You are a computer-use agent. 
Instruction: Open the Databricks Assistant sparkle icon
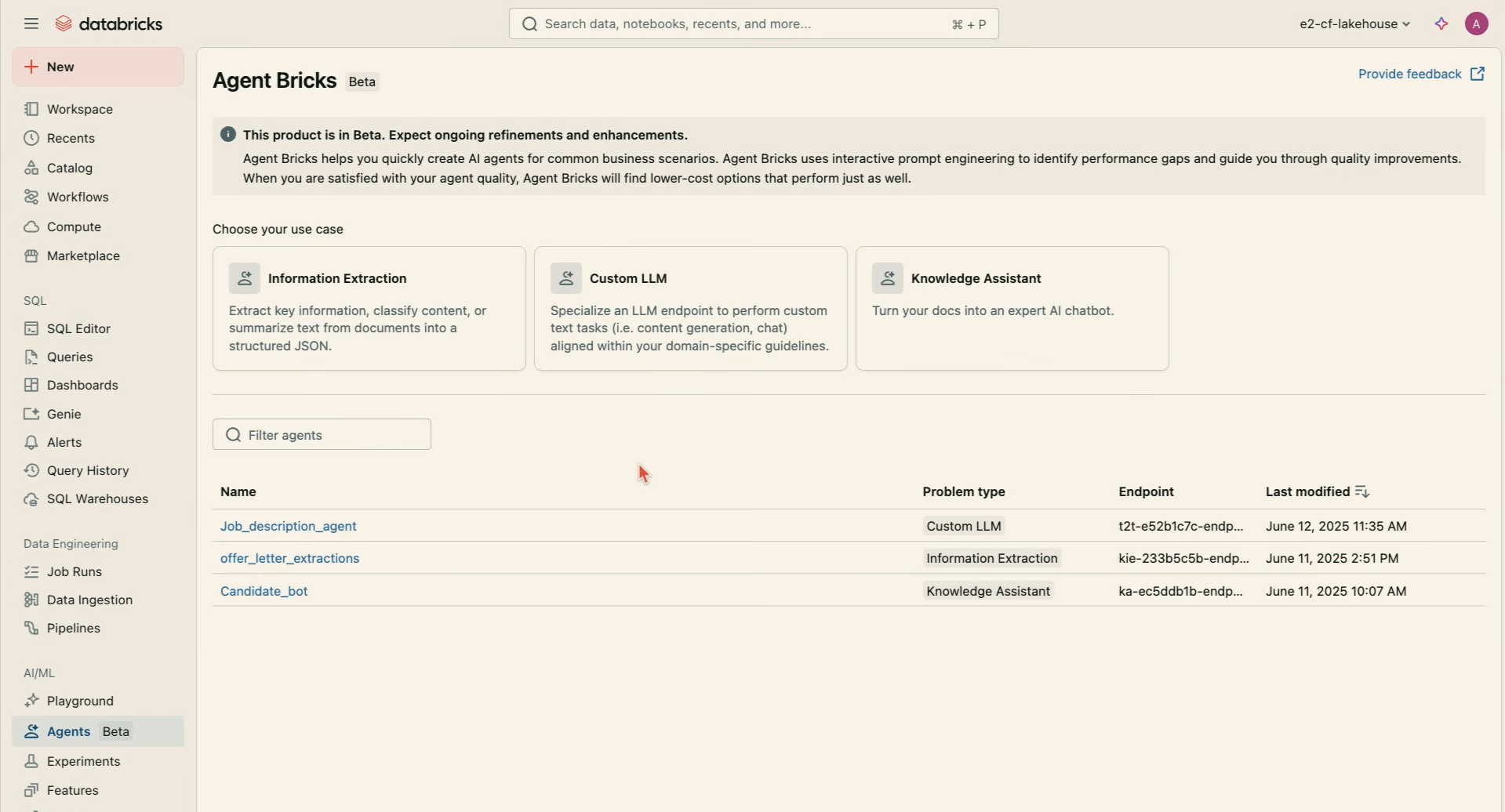(1441, 24)
